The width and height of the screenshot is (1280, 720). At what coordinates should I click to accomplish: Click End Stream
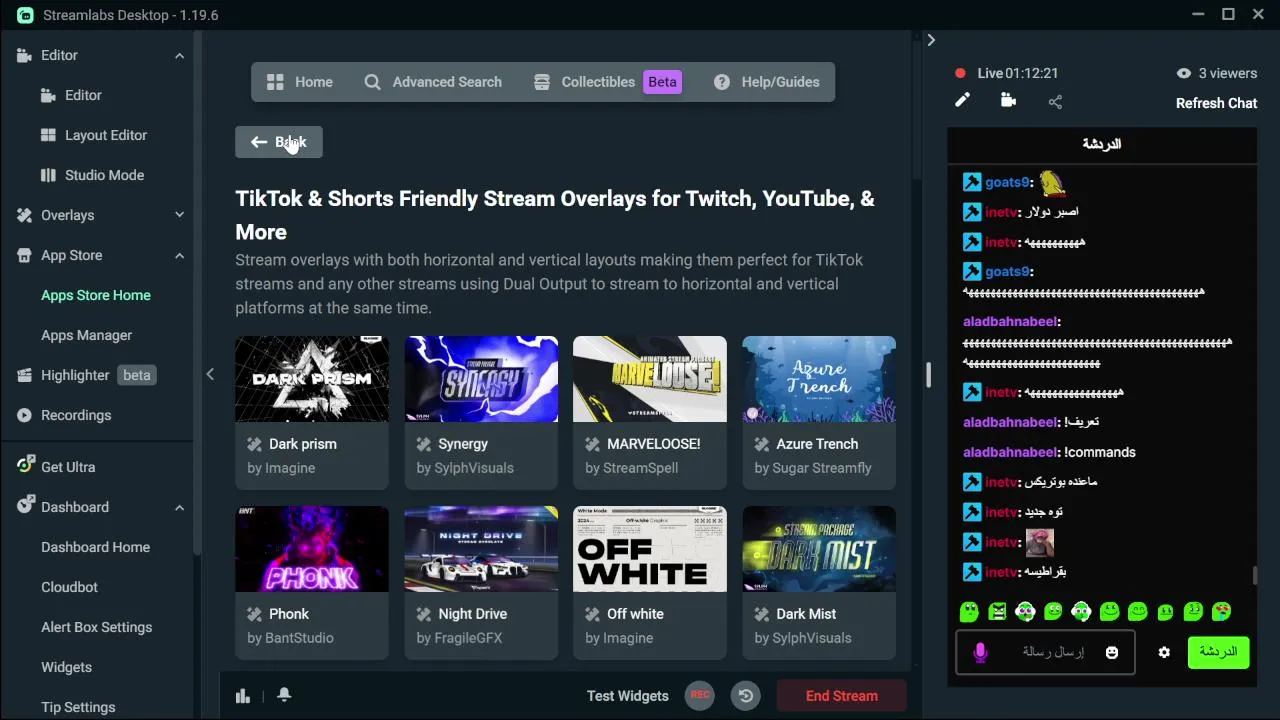coord(842,696)
